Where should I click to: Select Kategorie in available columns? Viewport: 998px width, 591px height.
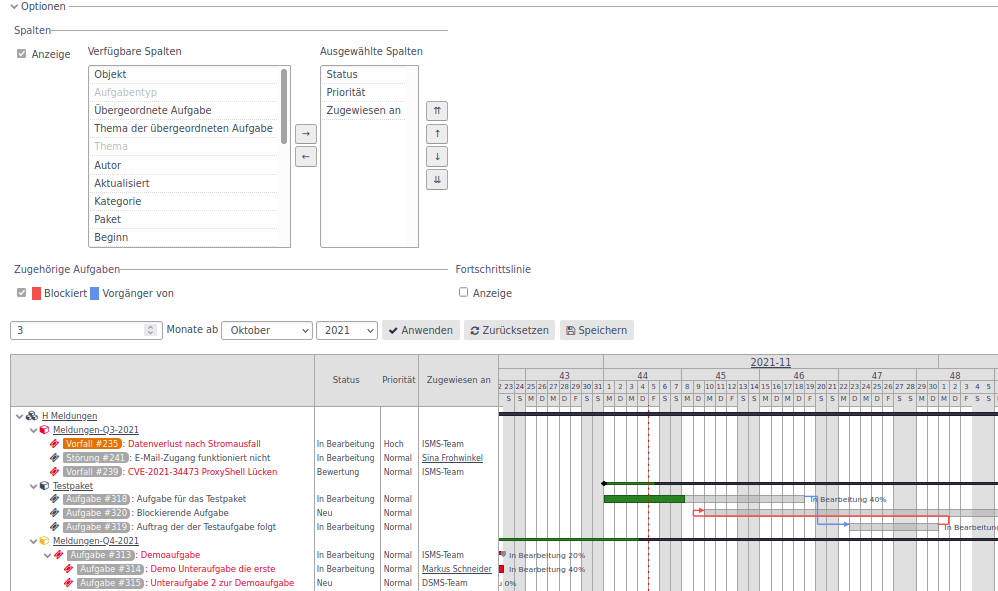click(x=184, y=201)
